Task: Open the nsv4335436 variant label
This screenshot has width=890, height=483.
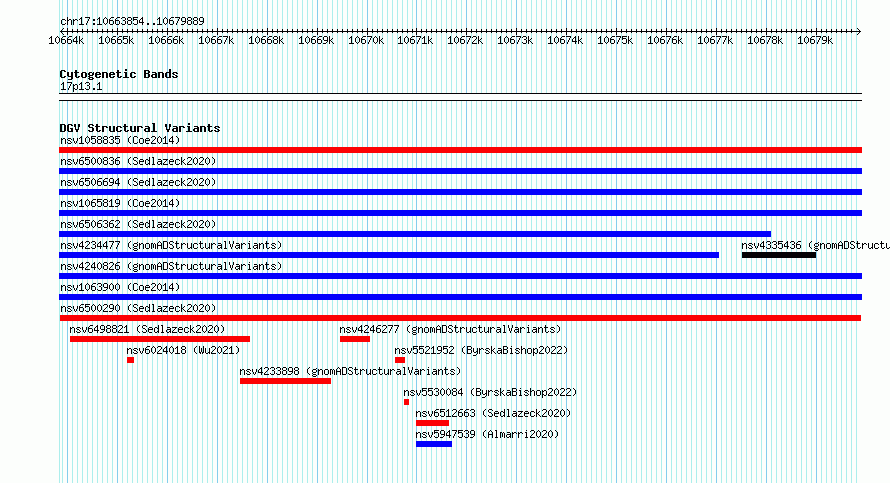Action: (x=815, y=245)
